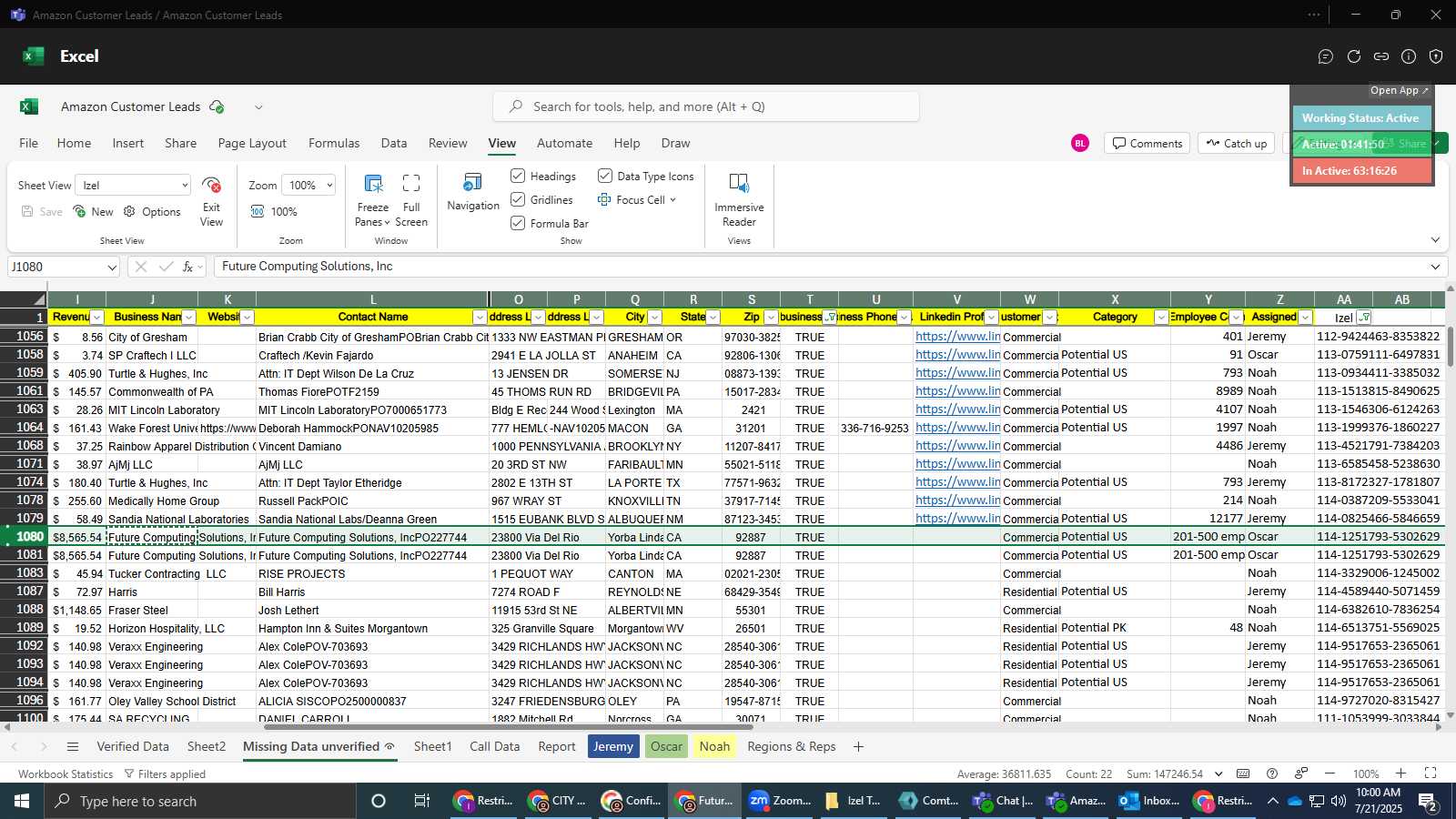Open the Zoom 100% dropdown
1456x819 pixels.
coord(308,185)
